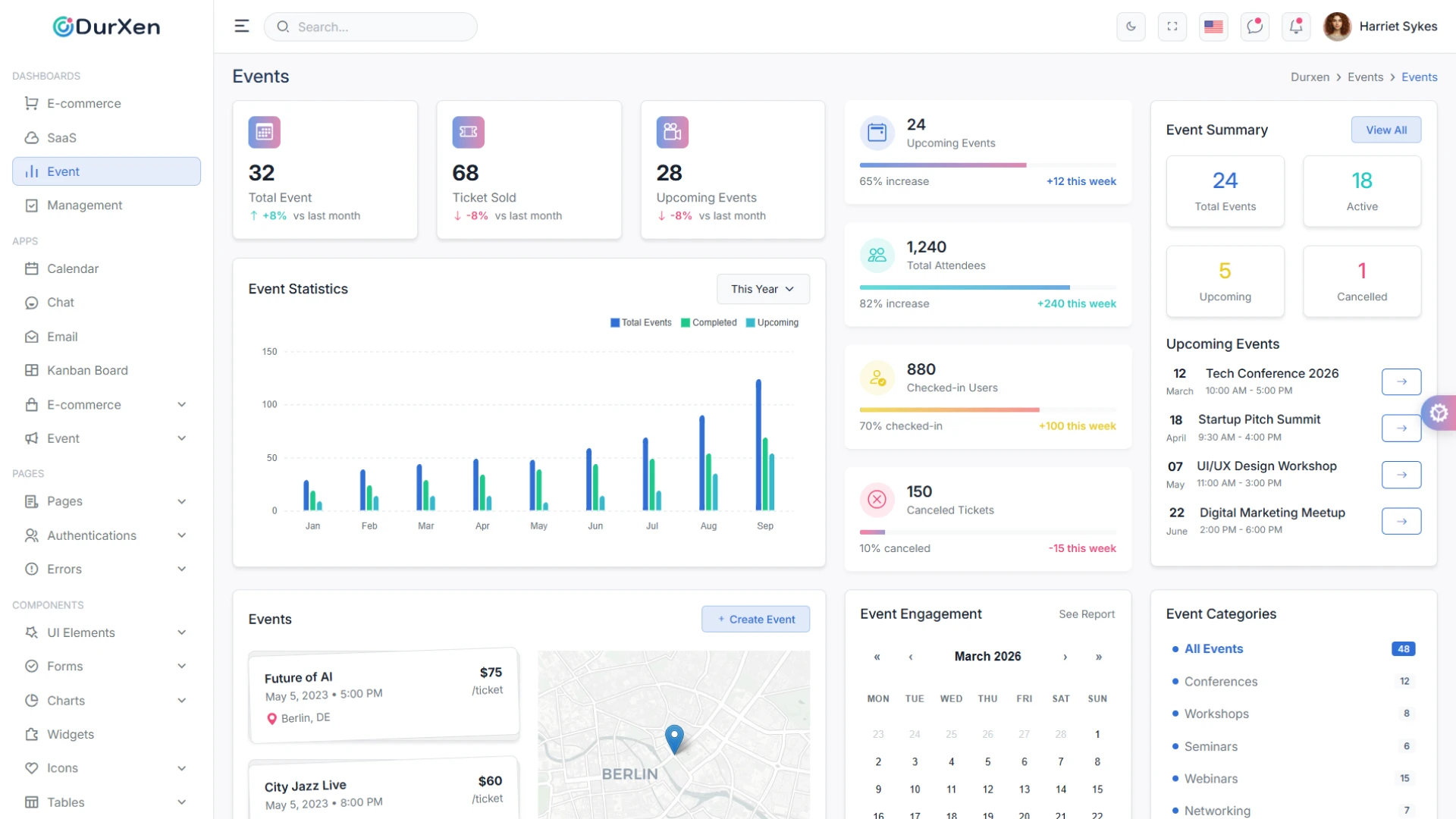Open the US flag language selector
The image size is (1456, 819).
pos(1213,27)
